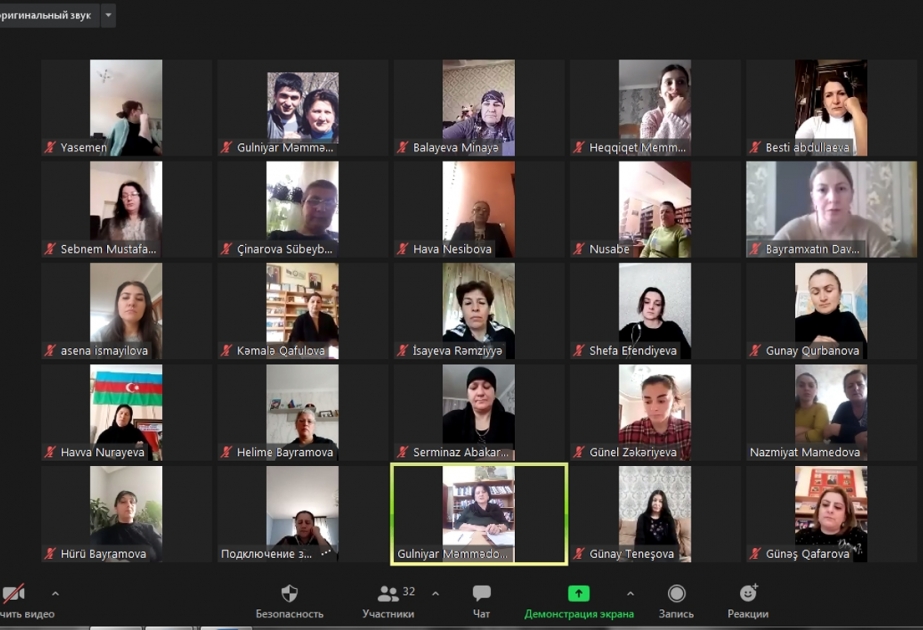Click the start video camera icon

(x=13, y=593)
